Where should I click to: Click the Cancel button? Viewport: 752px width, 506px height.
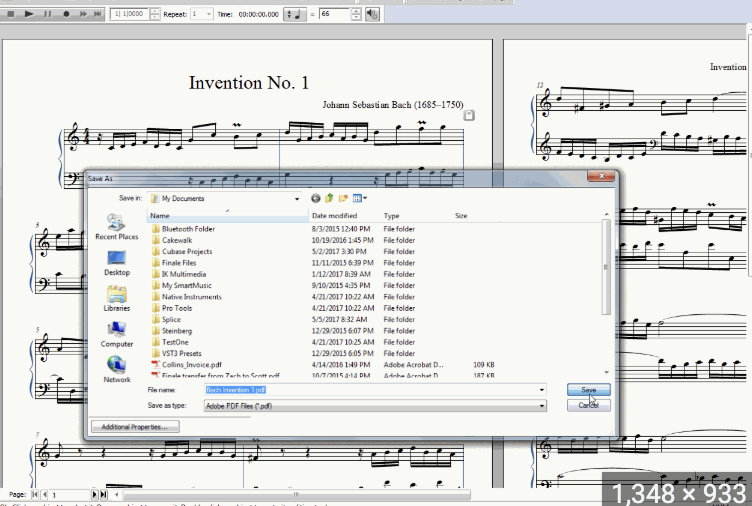pyautogui.click(x=588, y=405)
